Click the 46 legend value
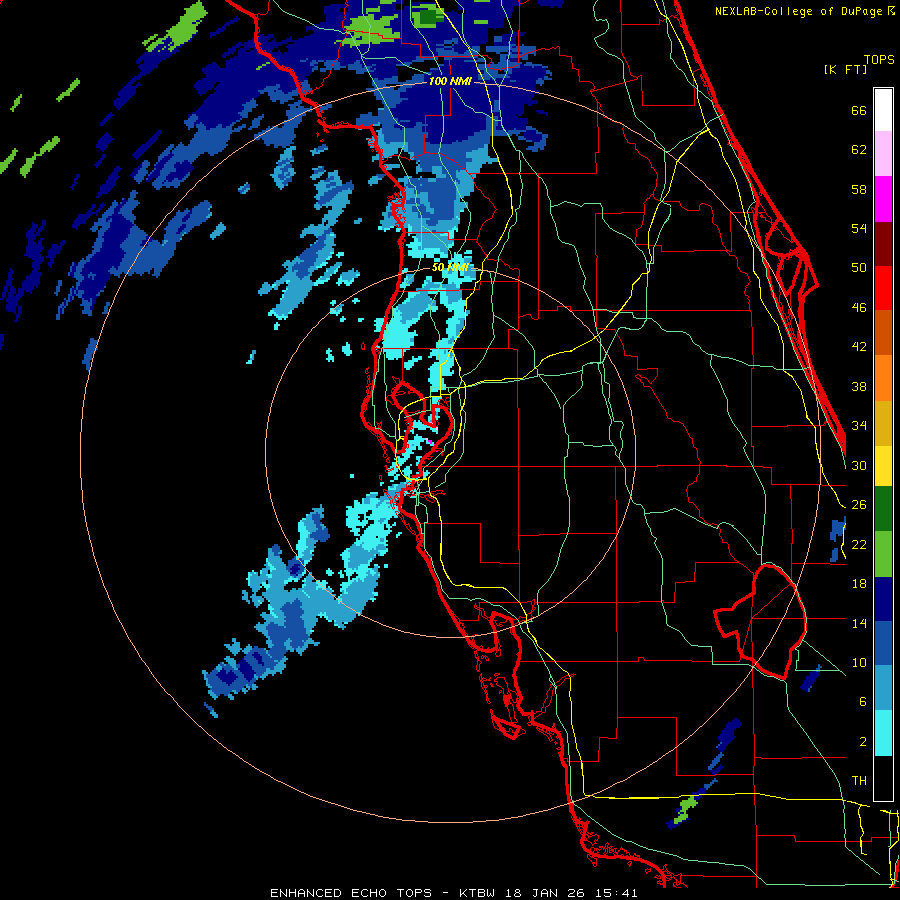This screenshot has width=900, height=900. pyautogui.click(x=859, y=308)
